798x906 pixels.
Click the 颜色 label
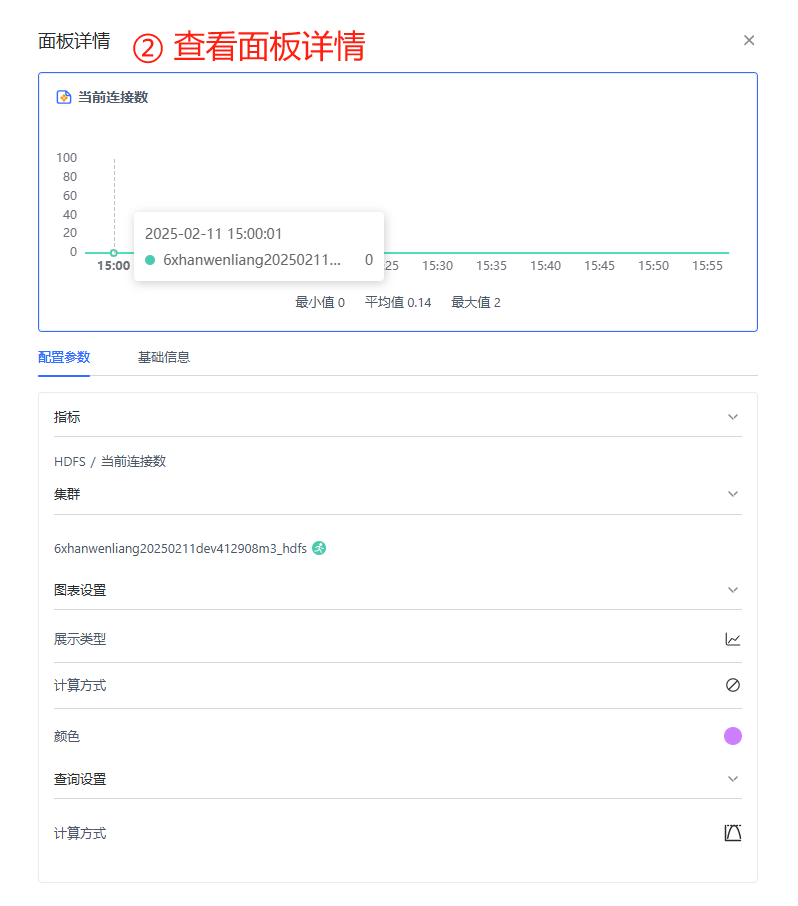66,736
